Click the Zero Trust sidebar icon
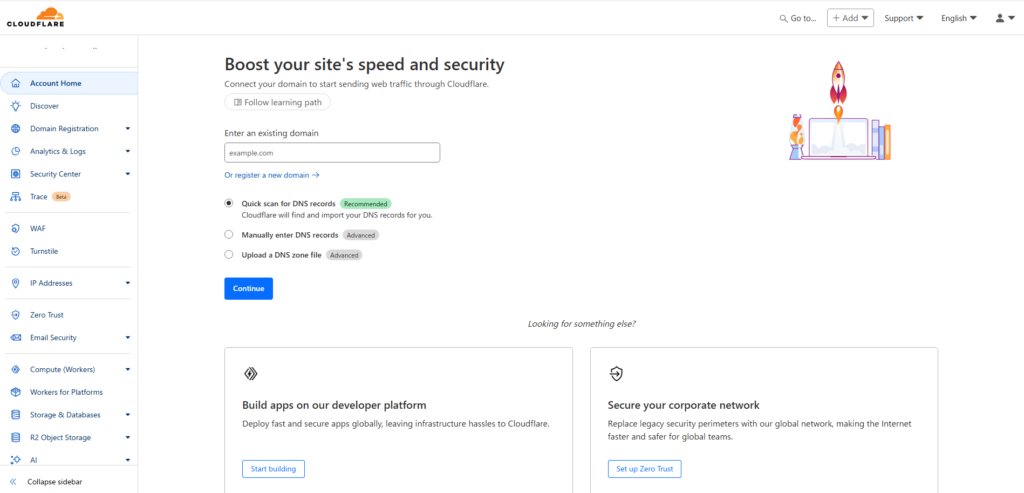The height and width of the screenshot is (493, 1024). [15, 315]
